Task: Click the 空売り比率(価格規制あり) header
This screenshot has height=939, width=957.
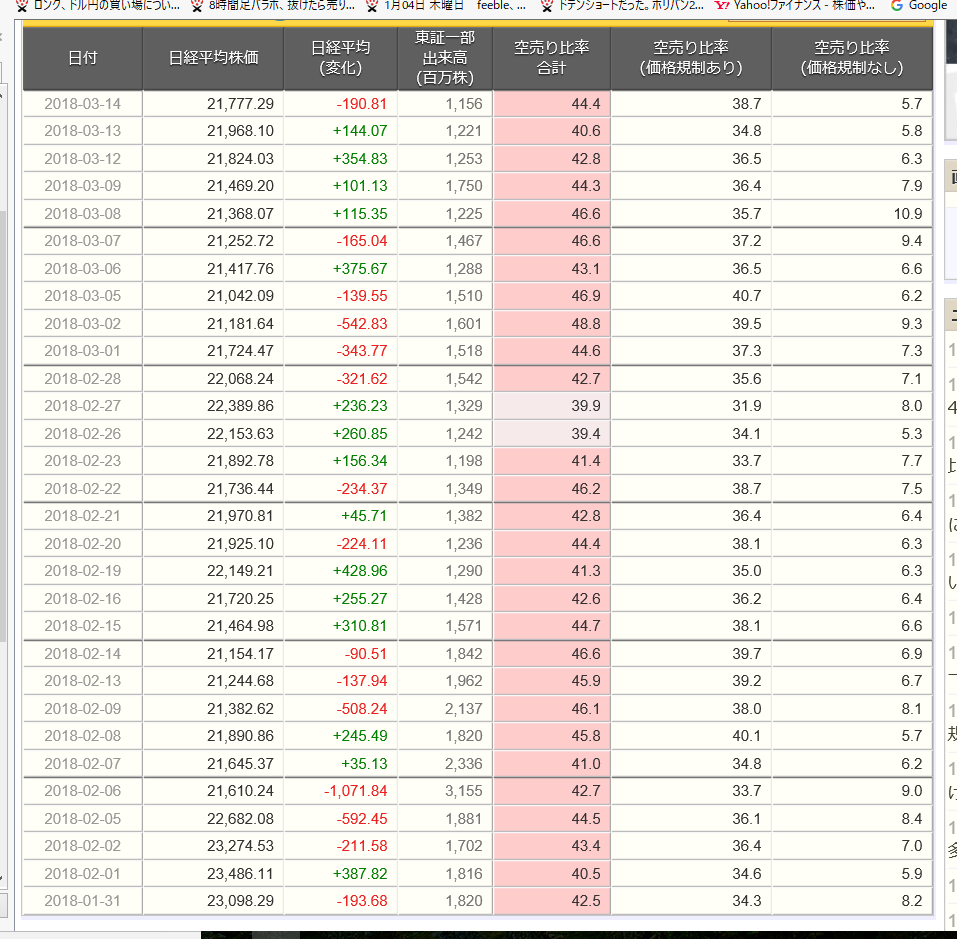Action: tap(690, 57)
